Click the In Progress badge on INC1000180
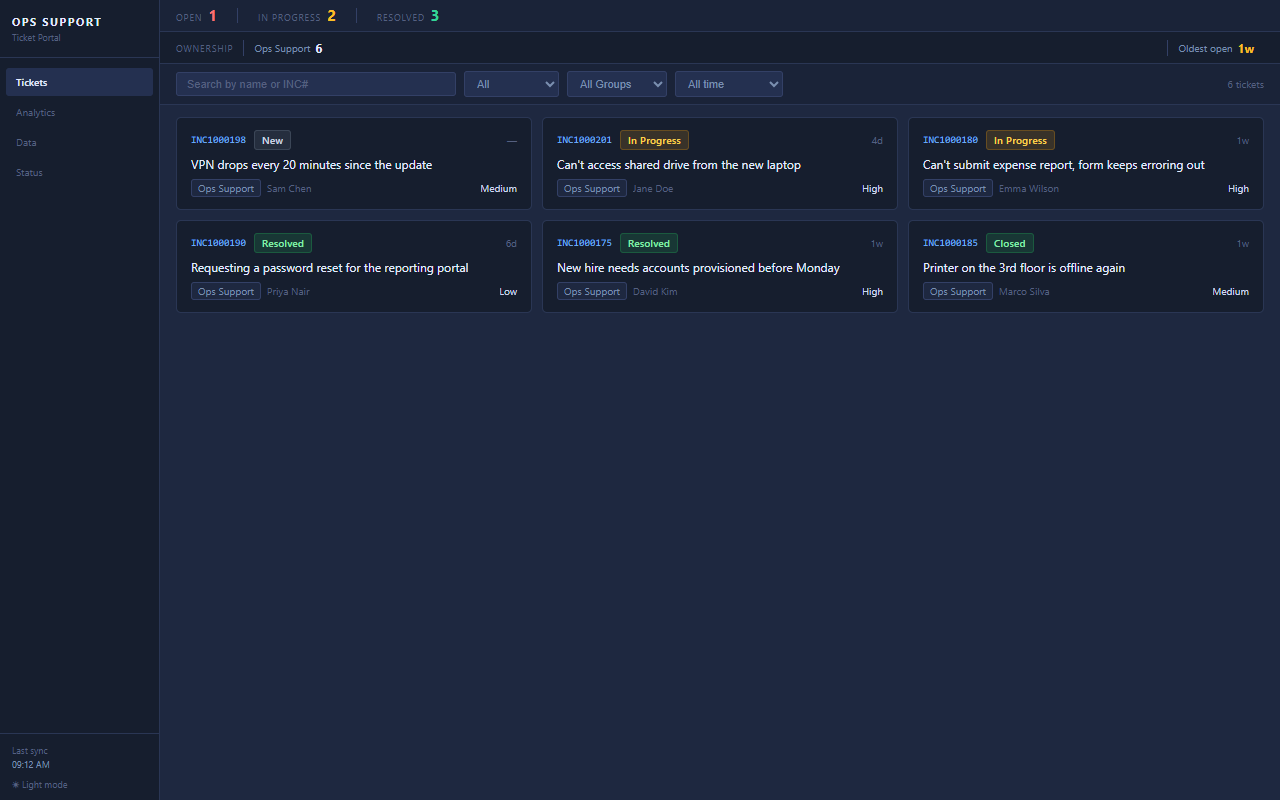Screen dimensions: 1280x800 1020,141
